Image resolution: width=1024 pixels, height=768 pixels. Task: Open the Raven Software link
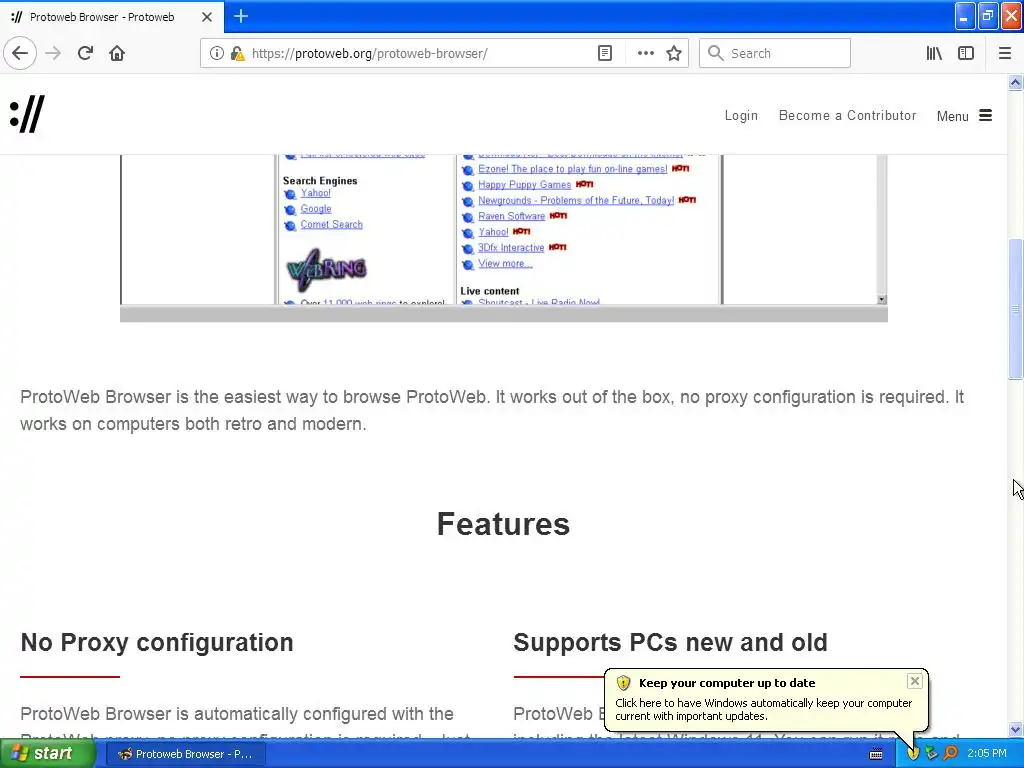pos(511,216)
